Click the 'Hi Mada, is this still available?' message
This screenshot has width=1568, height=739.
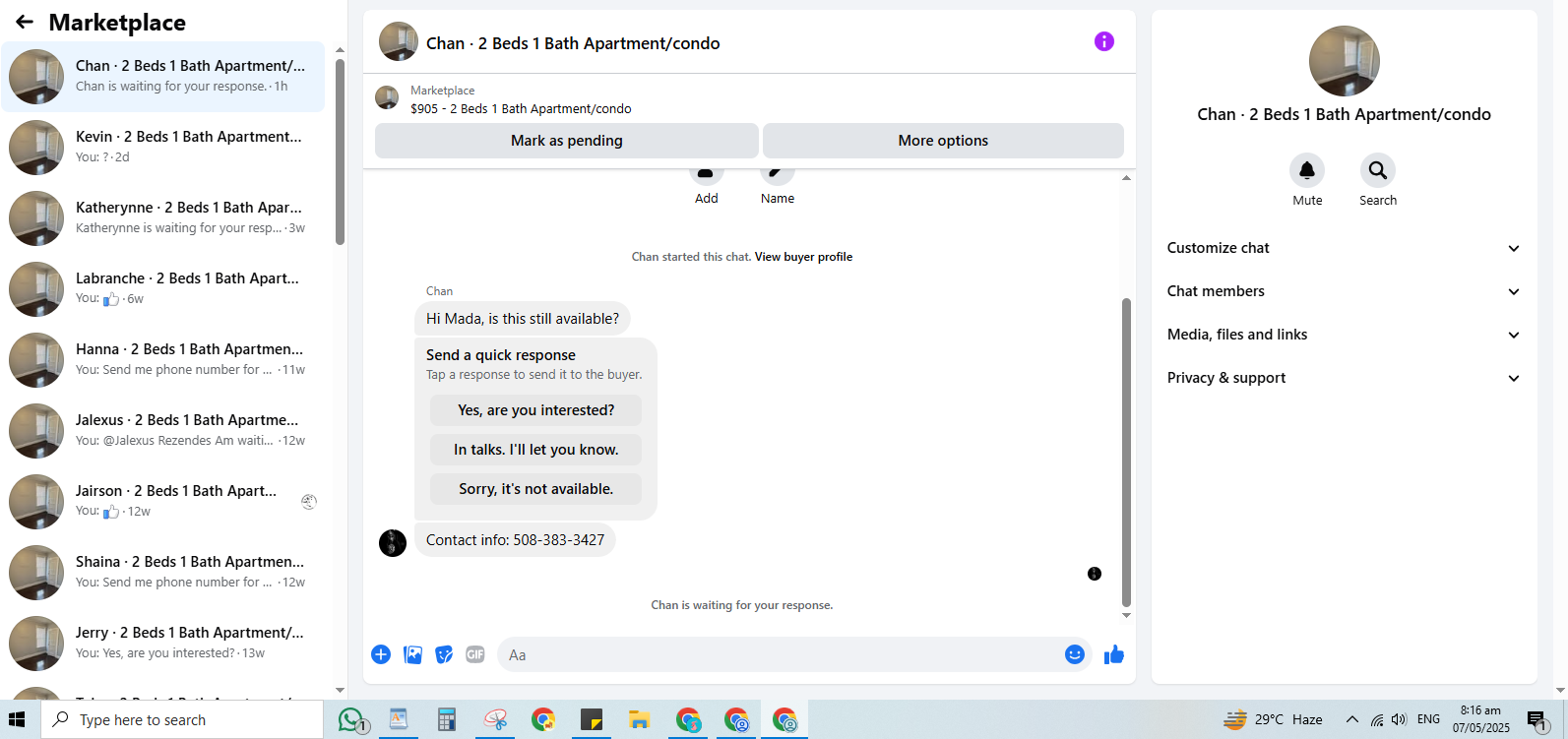523,319
